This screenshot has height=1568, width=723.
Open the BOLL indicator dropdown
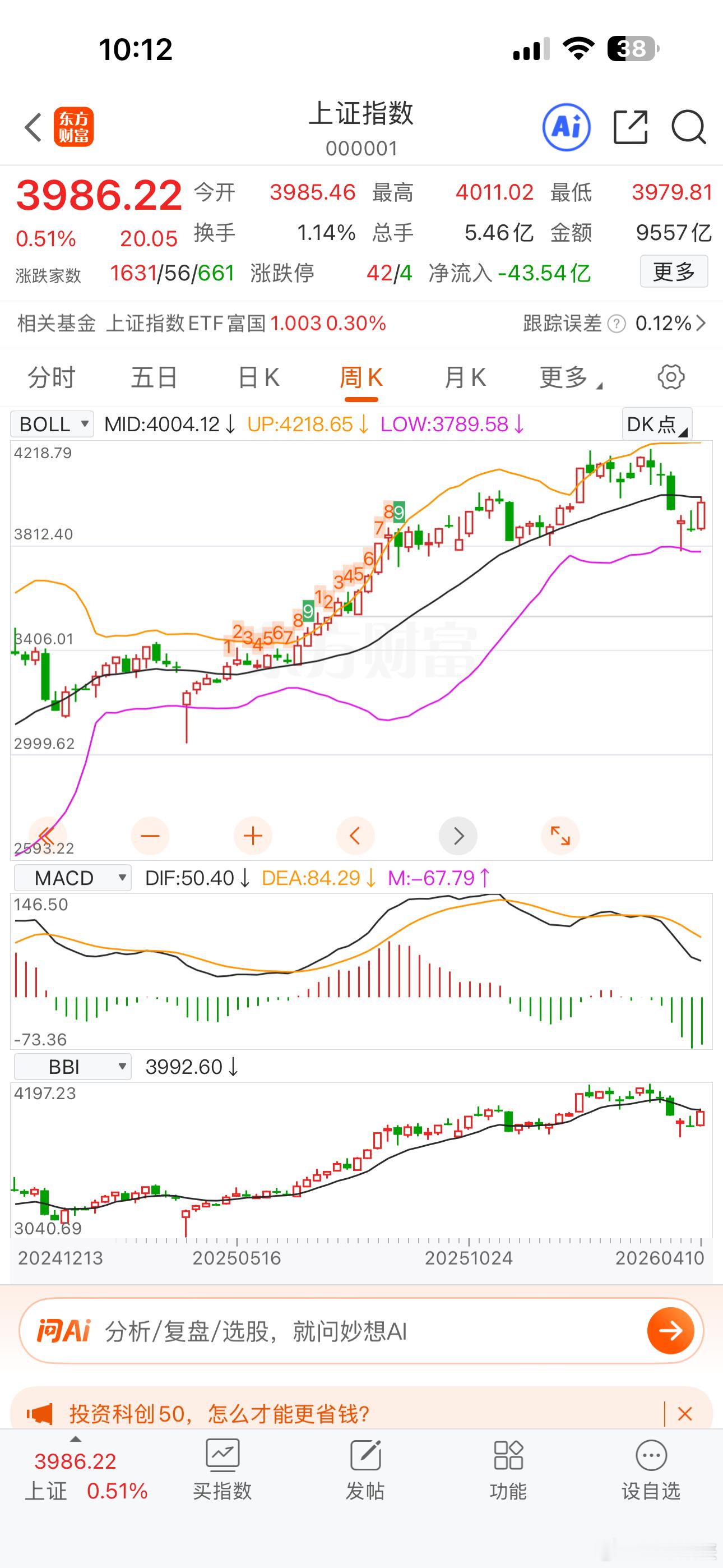coord(52,423)
